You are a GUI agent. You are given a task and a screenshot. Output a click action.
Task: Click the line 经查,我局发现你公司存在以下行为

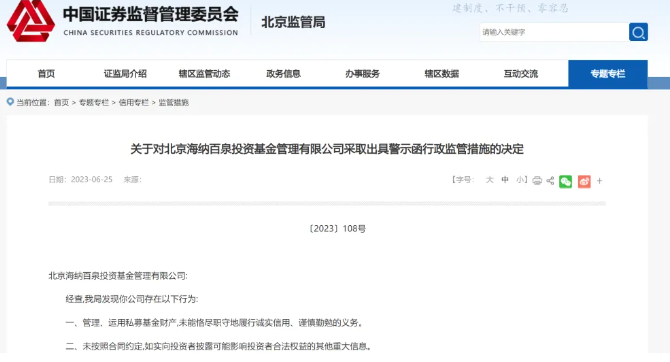132,299
